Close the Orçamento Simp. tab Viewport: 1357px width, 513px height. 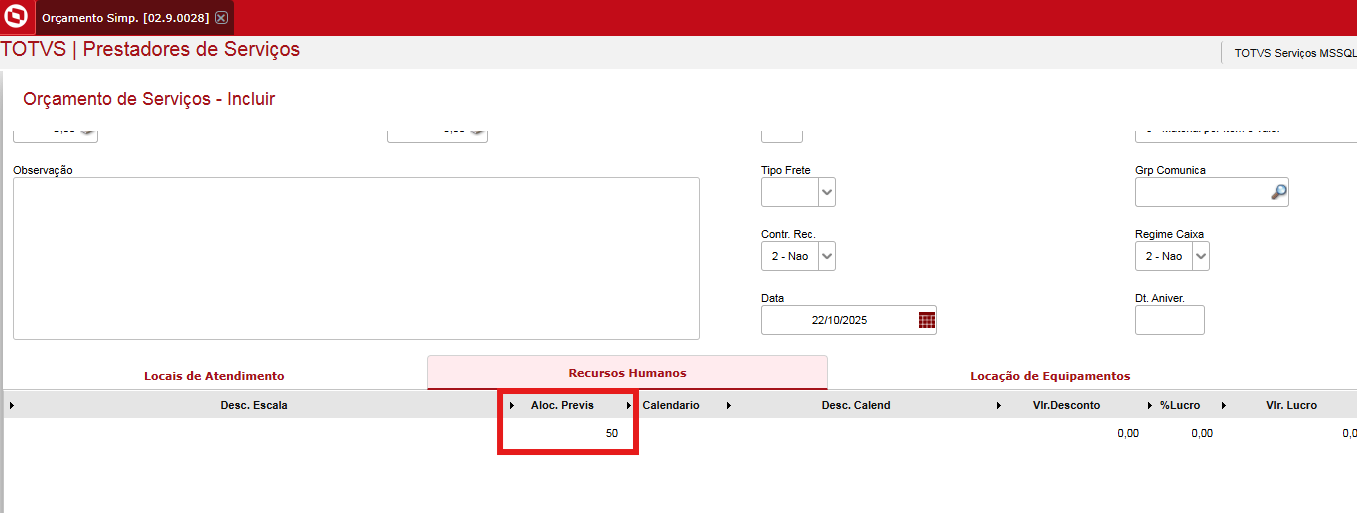click(221, 18)
